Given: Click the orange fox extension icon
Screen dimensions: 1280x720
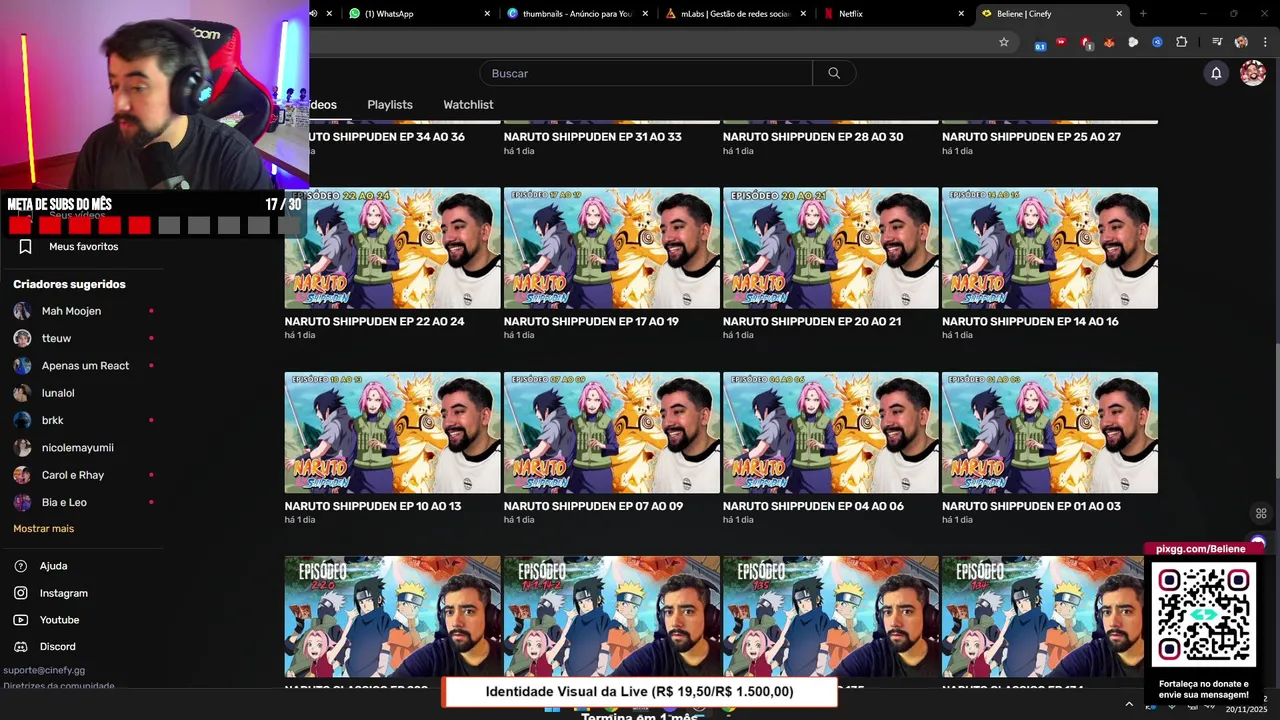Looking at the screenshot, I should [1109, 42].
